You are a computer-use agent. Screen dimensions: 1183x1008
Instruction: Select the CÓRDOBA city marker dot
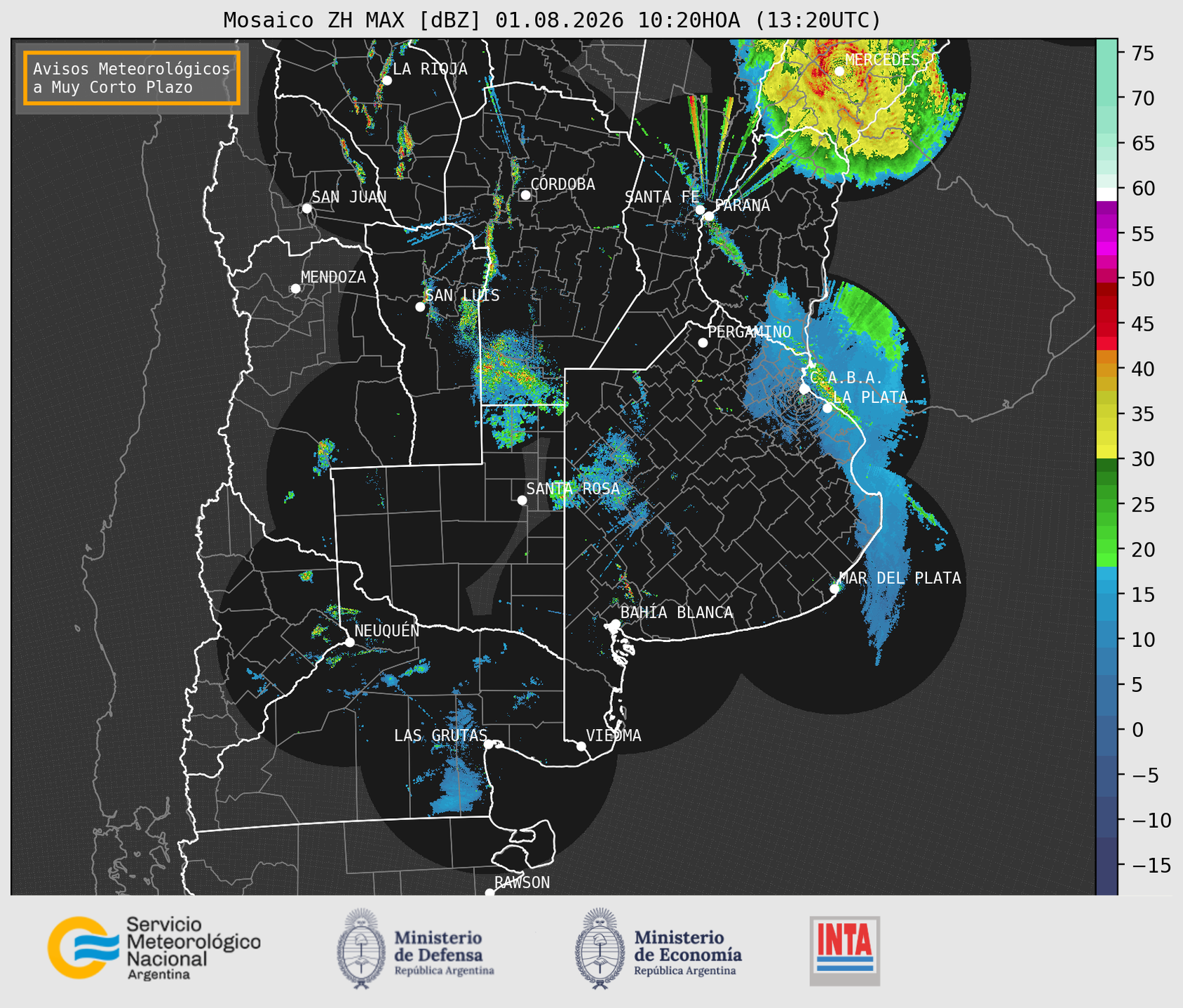(525, 195)
